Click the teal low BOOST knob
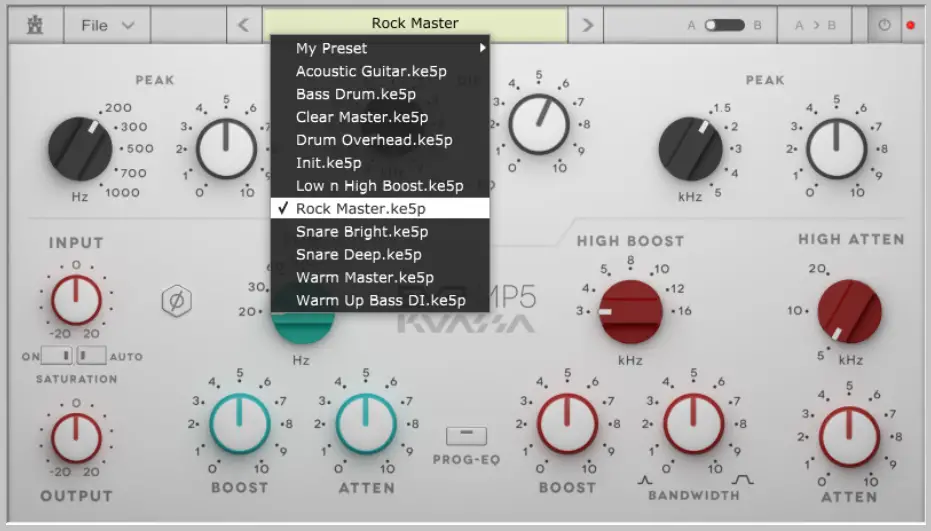Viewport: 931px width, 531px height. (240, 423)
